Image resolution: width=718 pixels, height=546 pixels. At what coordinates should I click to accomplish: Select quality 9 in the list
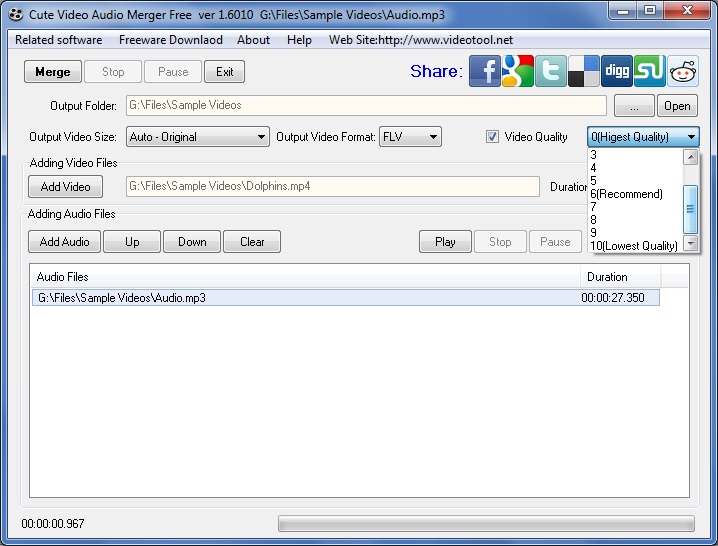635,233
